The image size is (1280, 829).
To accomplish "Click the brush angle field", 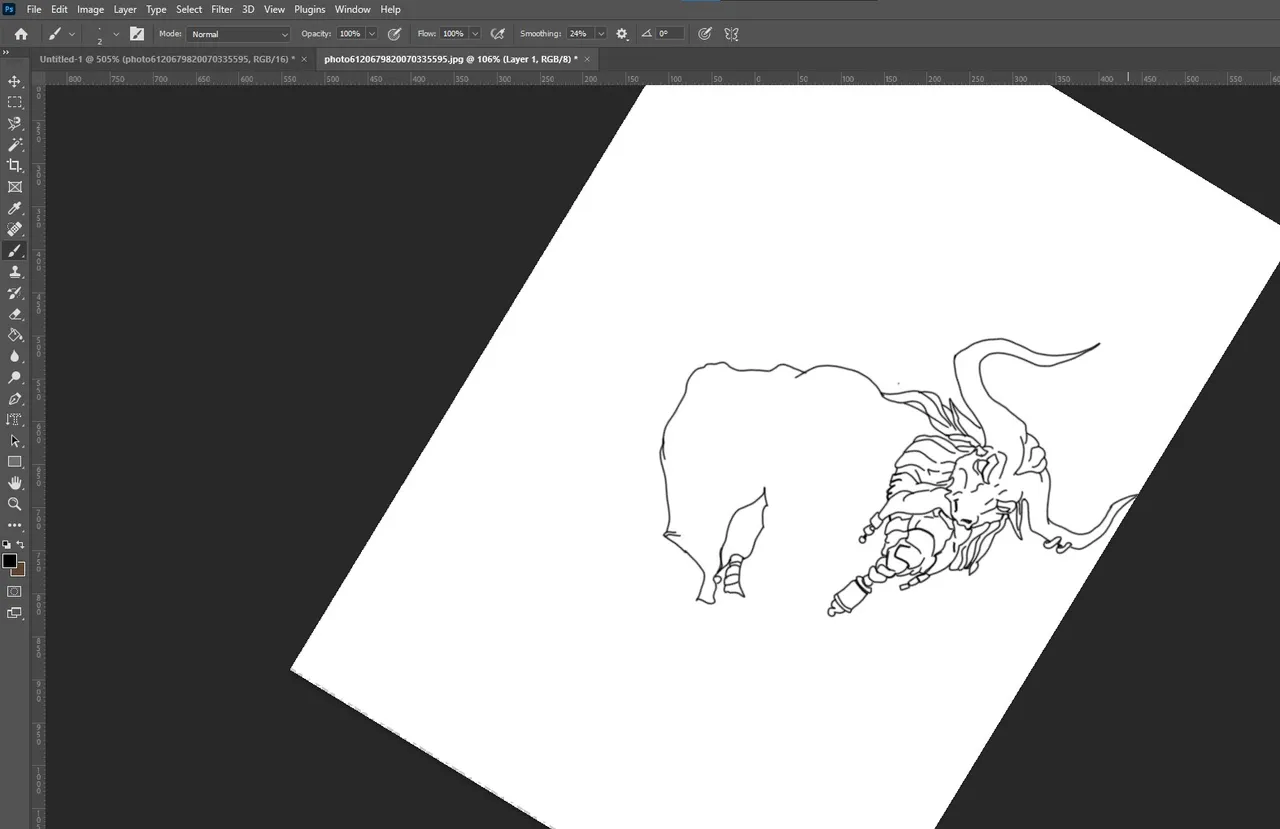I will point(670,34).
